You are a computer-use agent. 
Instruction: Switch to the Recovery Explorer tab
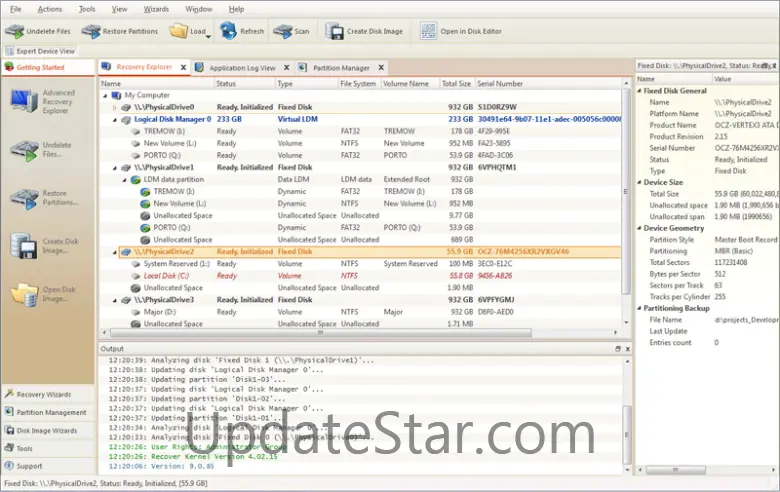(x=144, y=67)
